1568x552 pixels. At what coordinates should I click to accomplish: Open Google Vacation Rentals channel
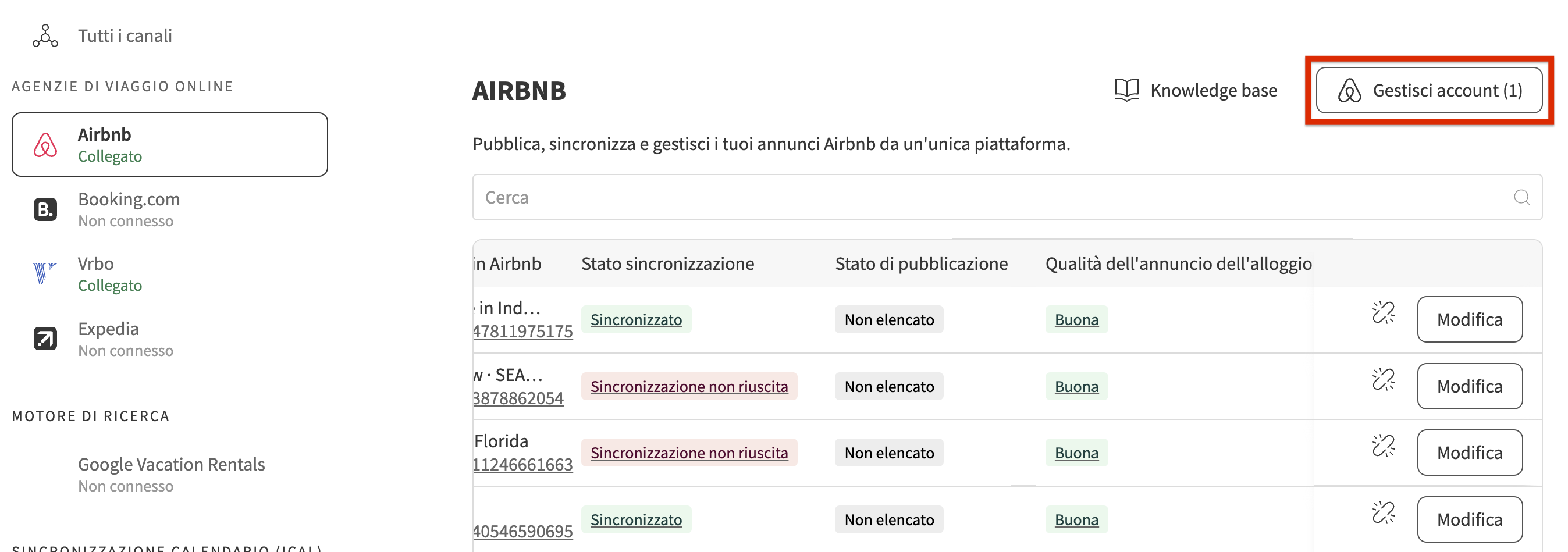(171, 474)
